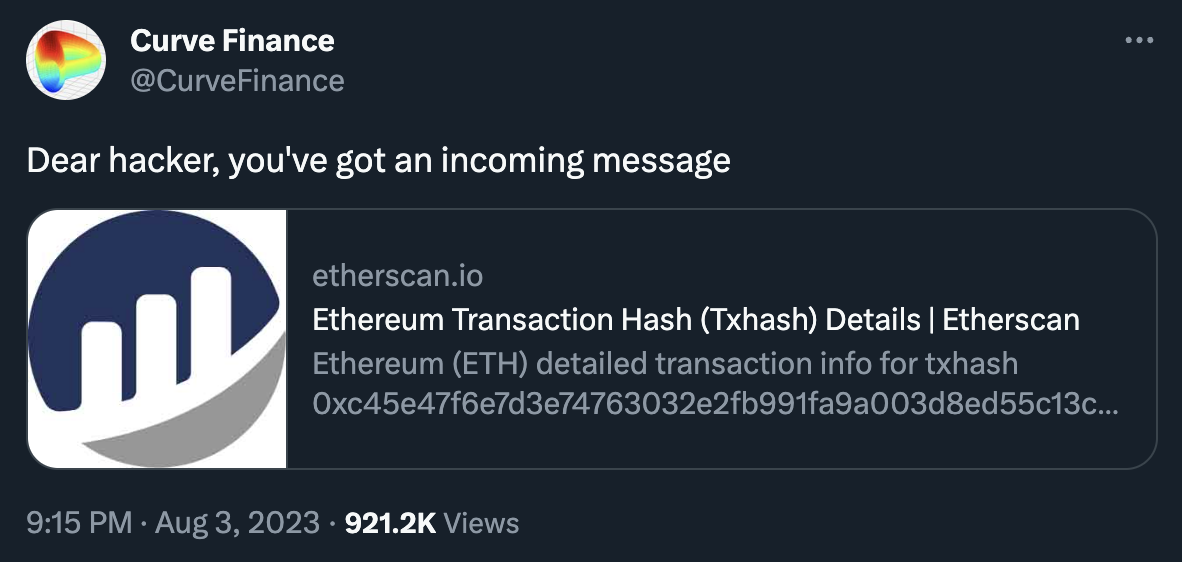Click the tweet text starting with Dear hacker

tap(378, 160)
